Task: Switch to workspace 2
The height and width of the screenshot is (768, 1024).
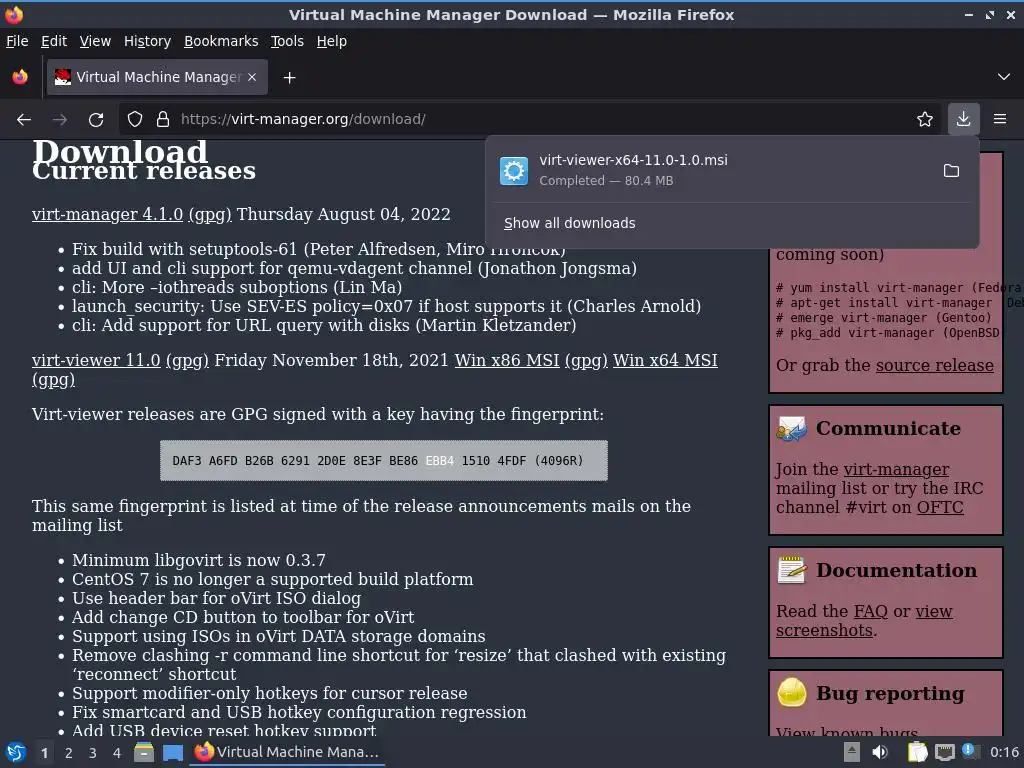Action: (x=69, y=753)
